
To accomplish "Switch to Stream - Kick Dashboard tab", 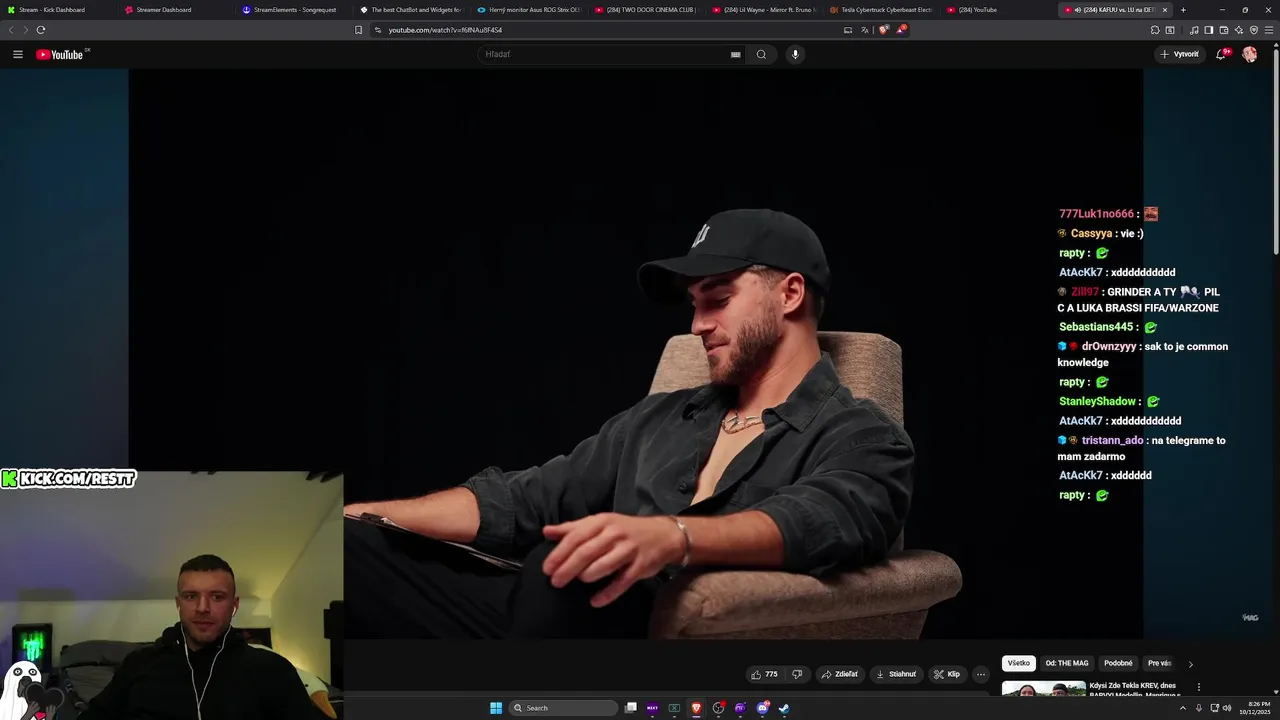I will 58,10.
